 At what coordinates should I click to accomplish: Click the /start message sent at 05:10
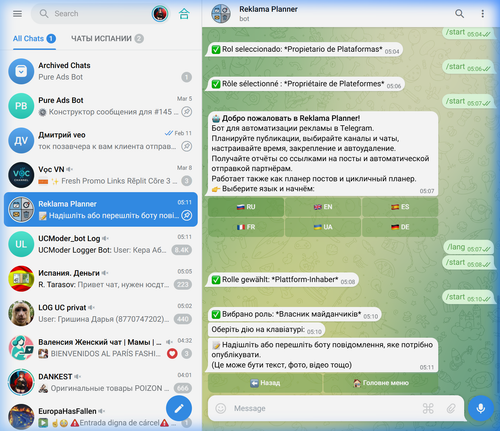click(x=468, y=297)
